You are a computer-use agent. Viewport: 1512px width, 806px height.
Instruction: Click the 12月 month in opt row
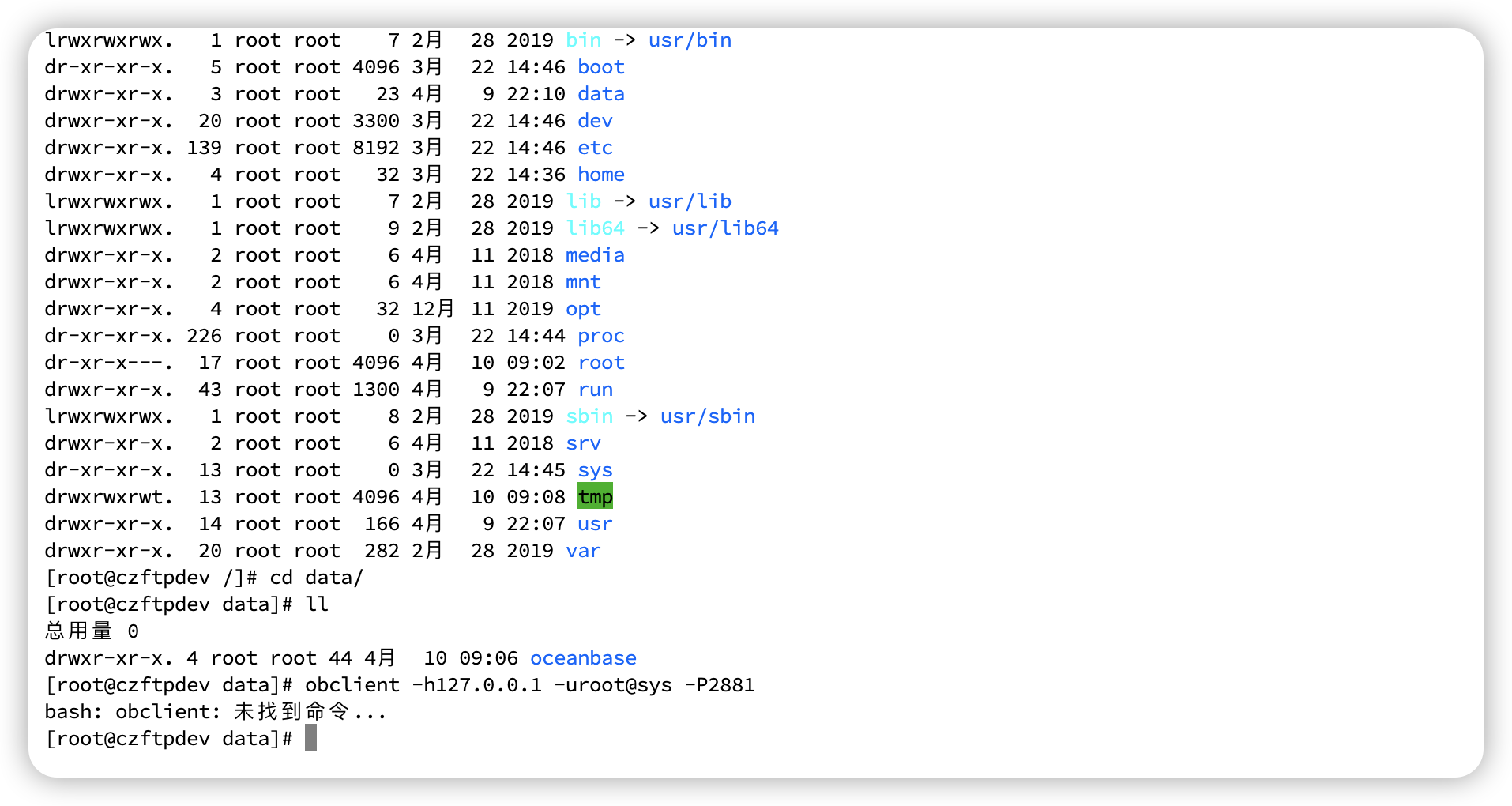tap(433, 309)
